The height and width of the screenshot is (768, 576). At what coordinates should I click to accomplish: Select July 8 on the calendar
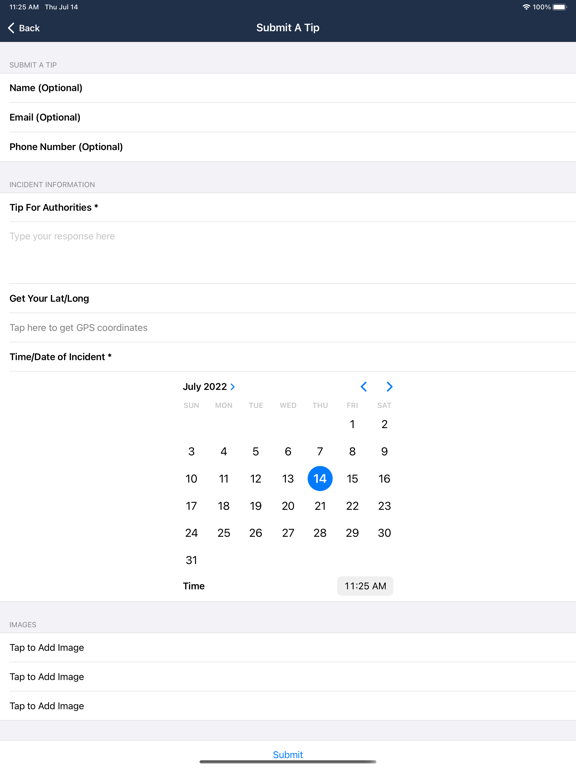pos(352,452)
